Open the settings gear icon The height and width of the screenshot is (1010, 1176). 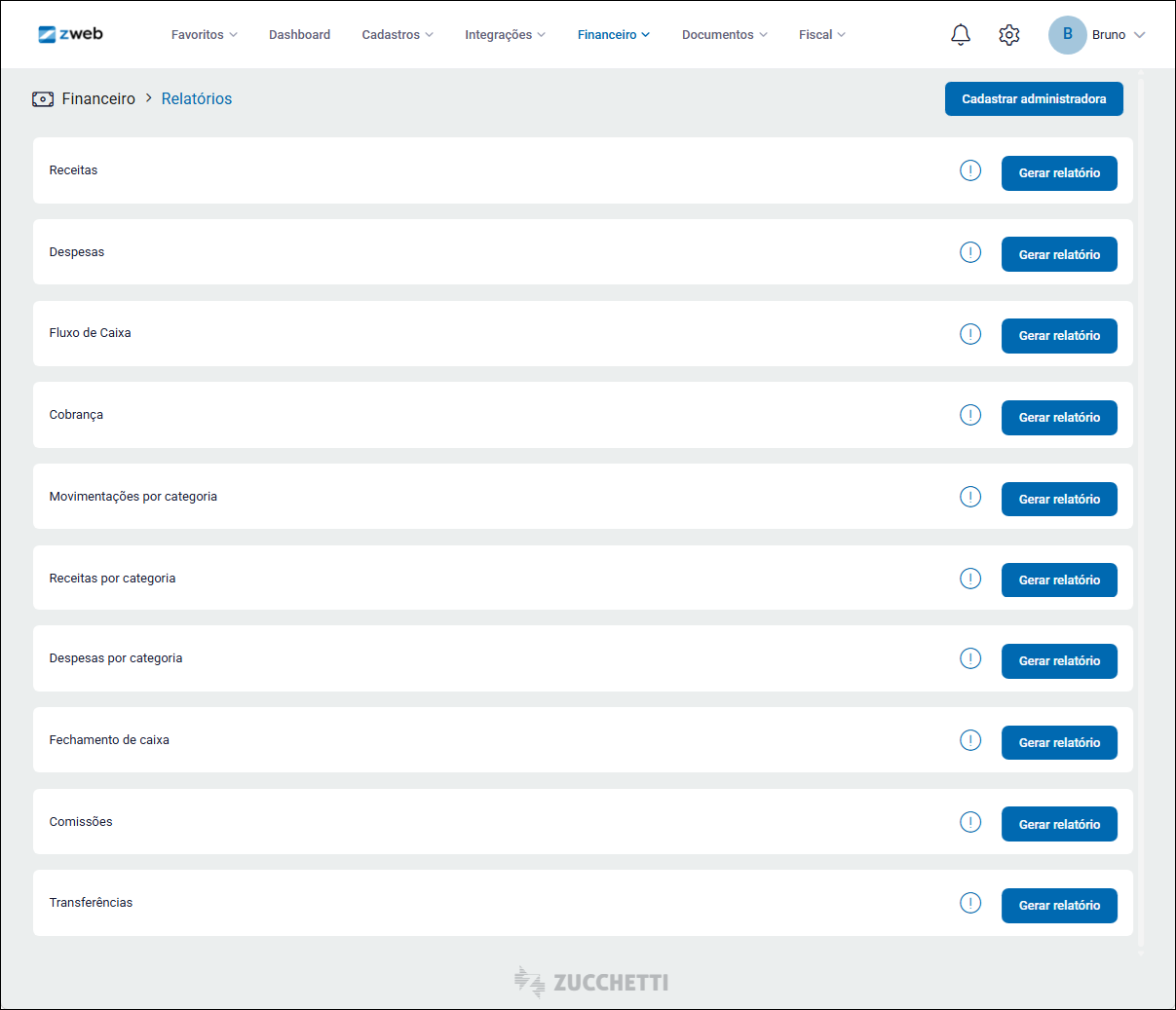coord(1008,35)
